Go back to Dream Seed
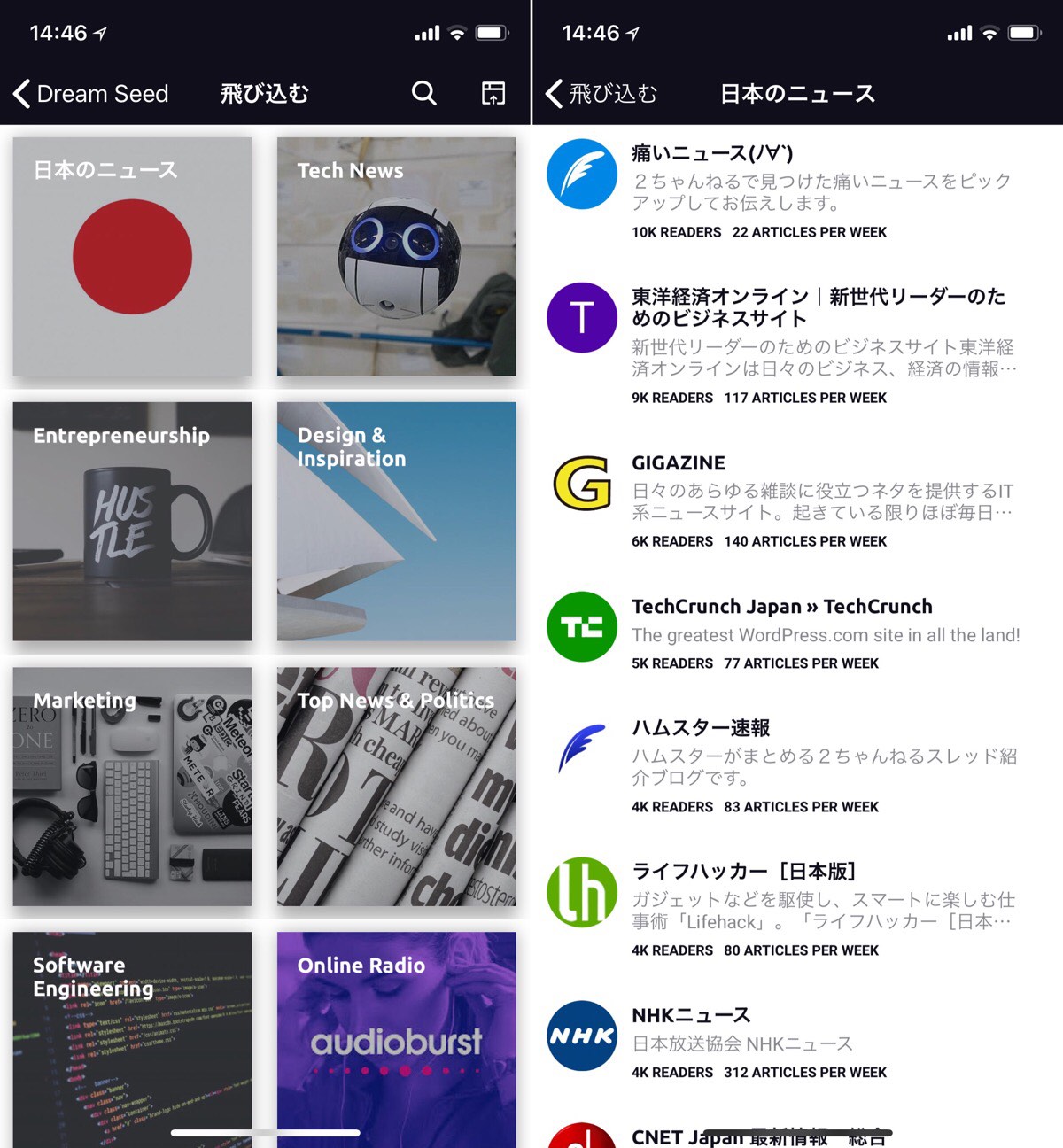The width and height of the screenshot is (1063, 1148). [x=91, y=93]
